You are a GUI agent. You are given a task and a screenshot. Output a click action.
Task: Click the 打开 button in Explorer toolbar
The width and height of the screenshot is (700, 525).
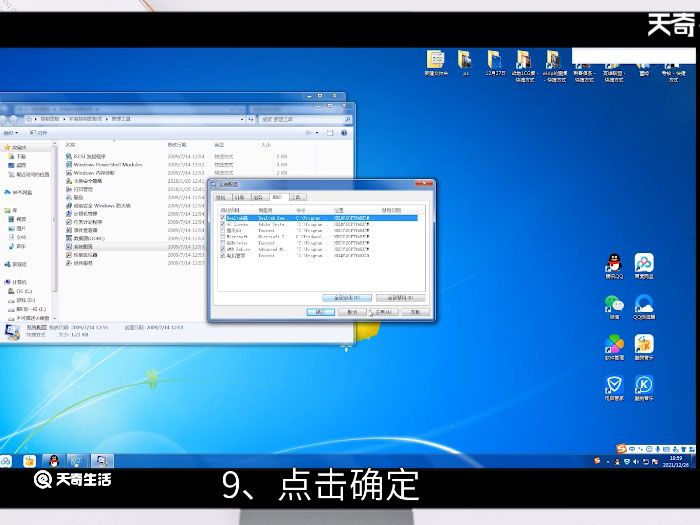(38, 133)
